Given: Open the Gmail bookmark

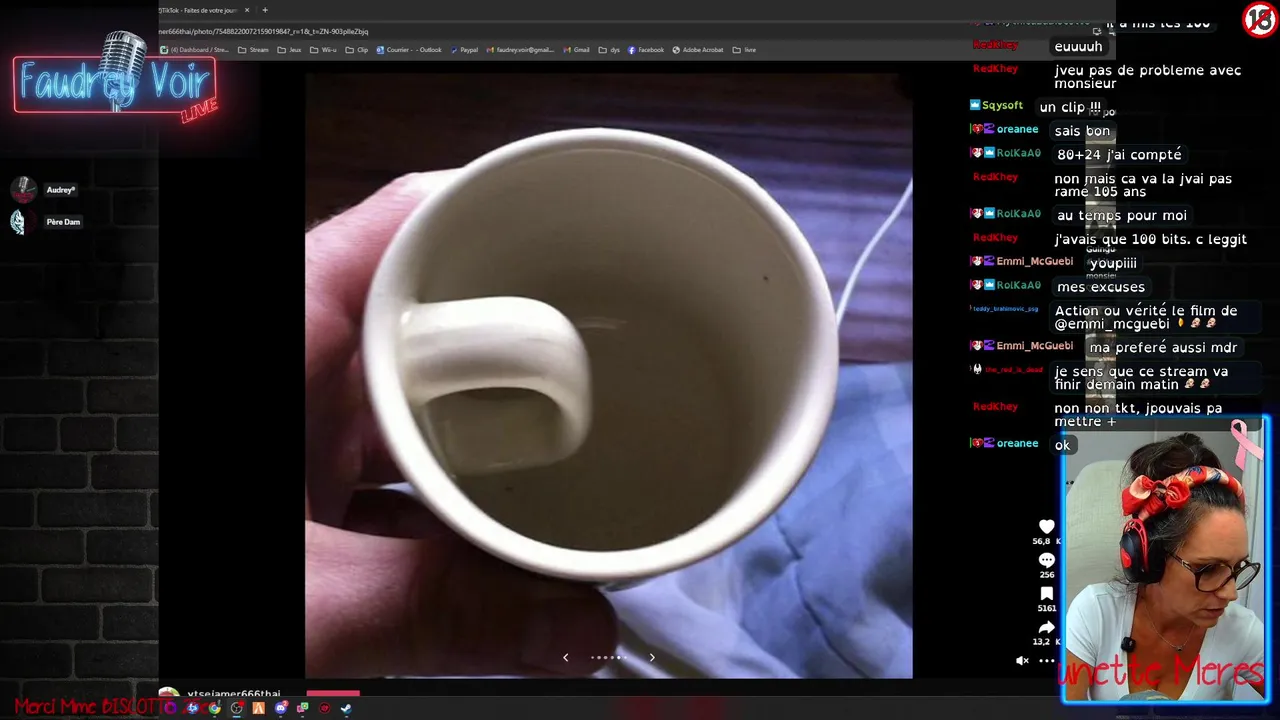Looking at the screenshot, I should tap(576, 50).
